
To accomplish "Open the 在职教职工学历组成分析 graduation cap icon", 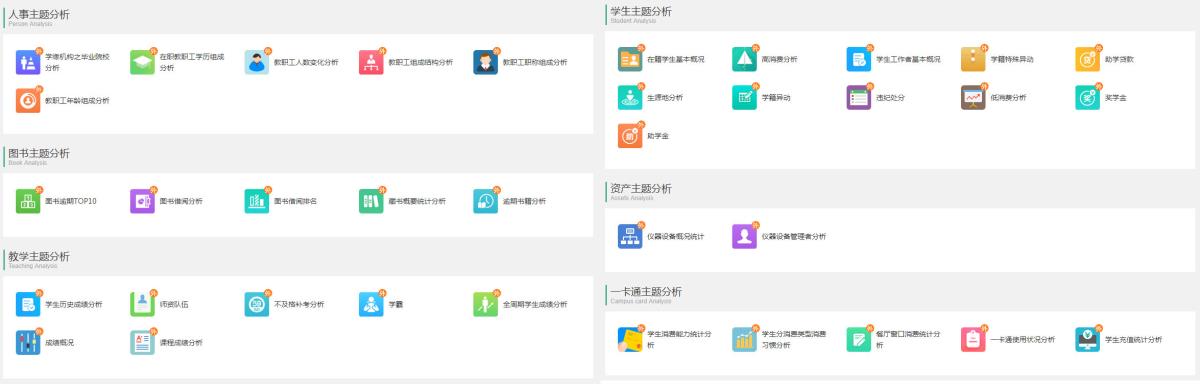I will (142, 62).
